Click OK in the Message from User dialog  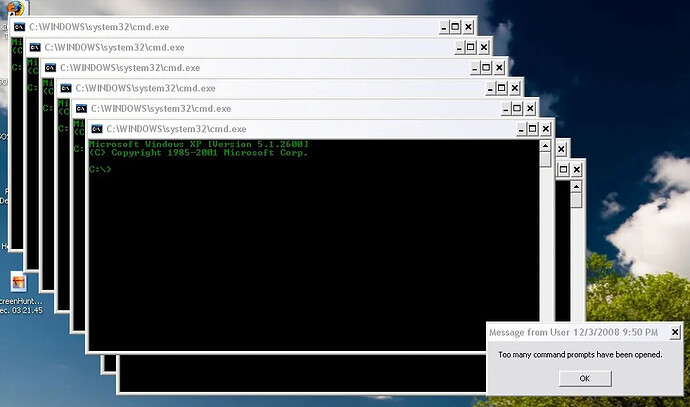[585, 378]
